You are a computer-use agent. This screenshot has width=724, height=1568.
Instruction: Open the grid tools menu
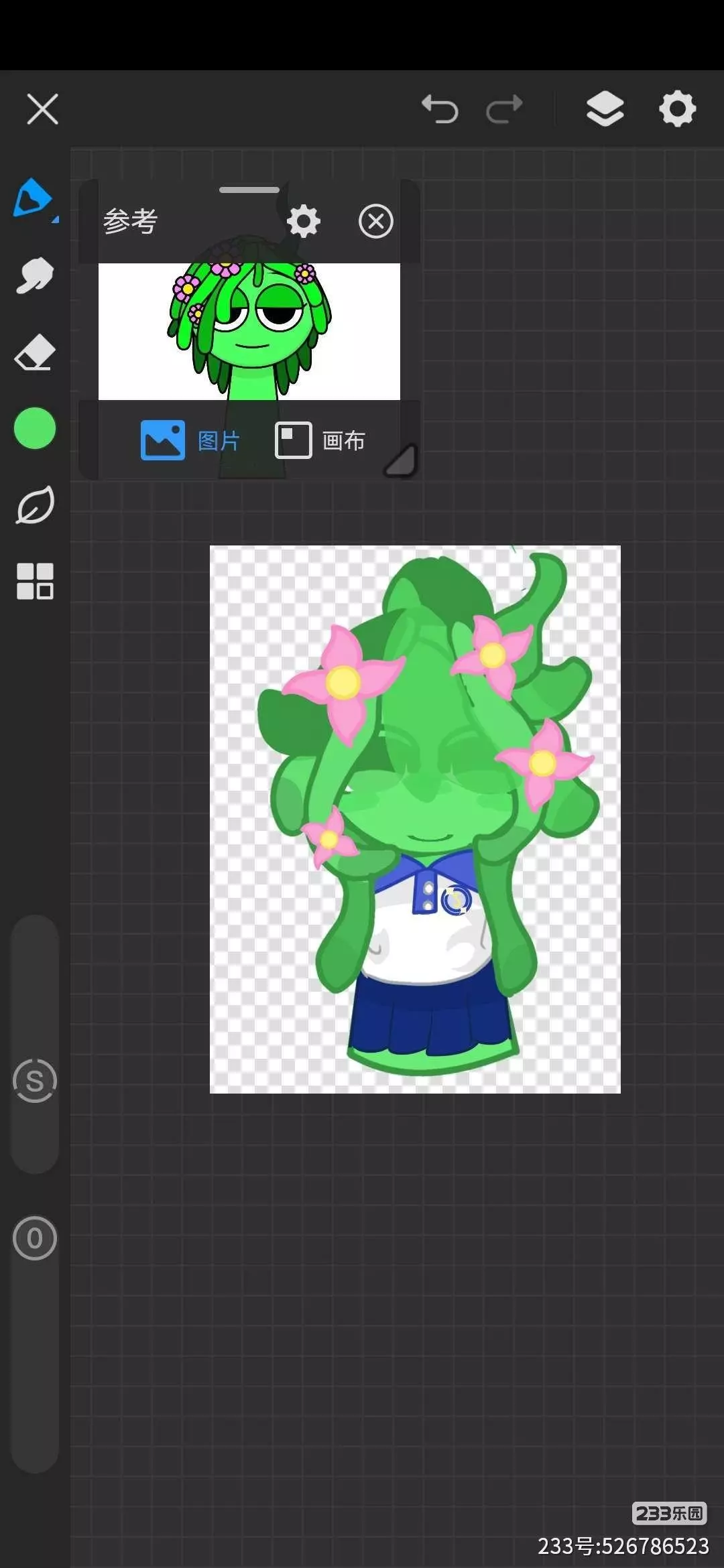point(35,580)
